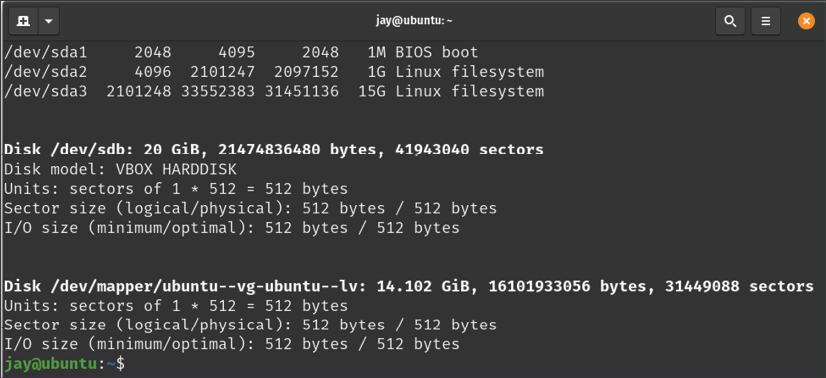
Task: Open the hamburger menu
Action: point(765,21)
